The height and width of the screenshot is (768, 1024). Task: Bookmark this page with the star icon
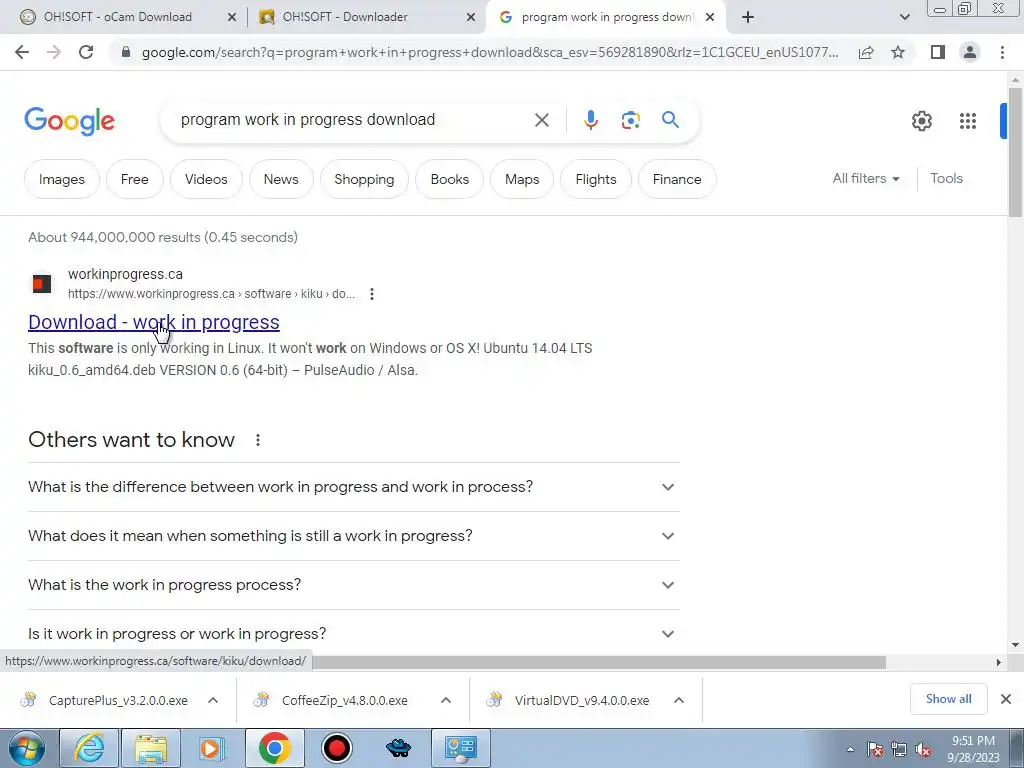tap(898, 52)
